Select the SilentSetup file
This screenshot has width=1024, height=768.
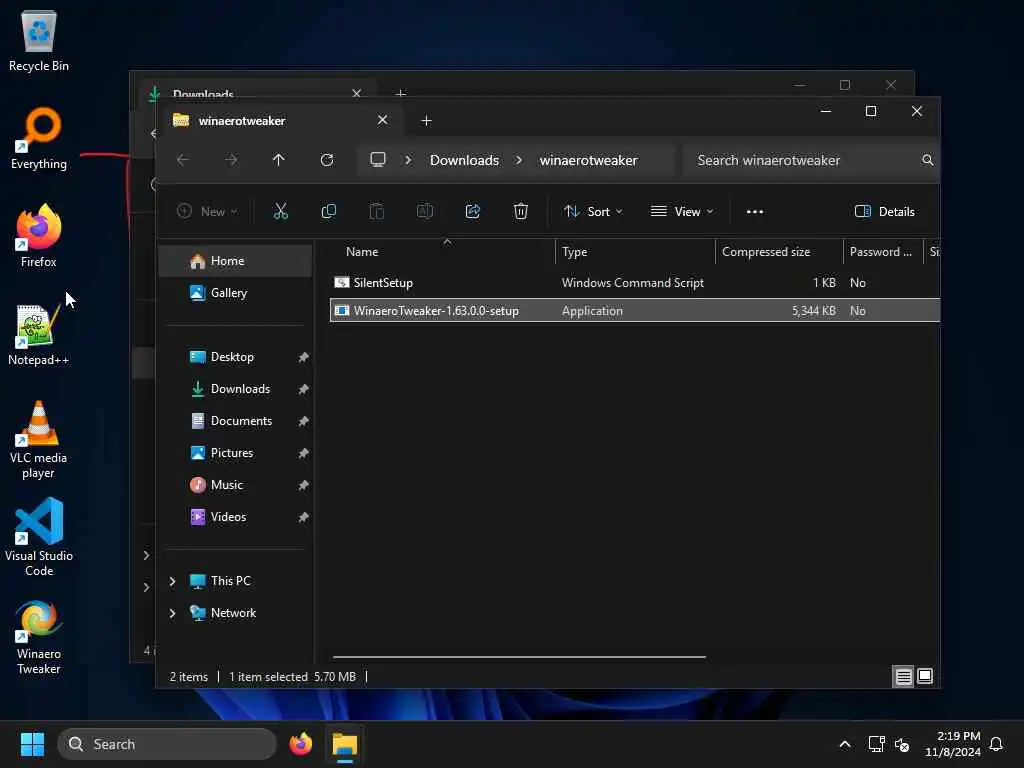click(x=635, y=283)
